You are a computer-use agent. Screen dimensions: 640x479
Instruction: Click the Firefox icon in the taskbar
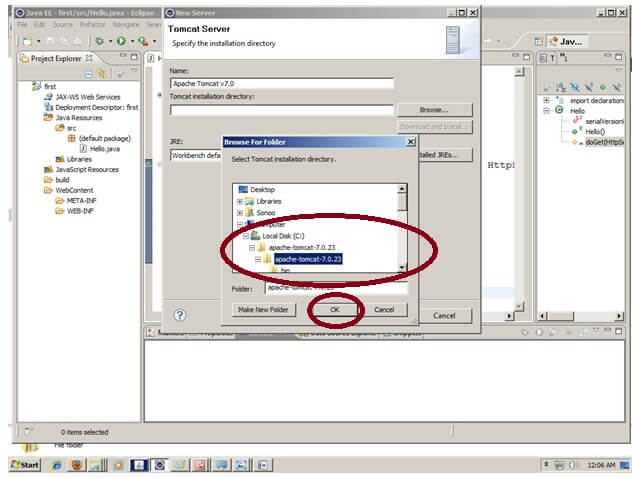pos(77,465)
